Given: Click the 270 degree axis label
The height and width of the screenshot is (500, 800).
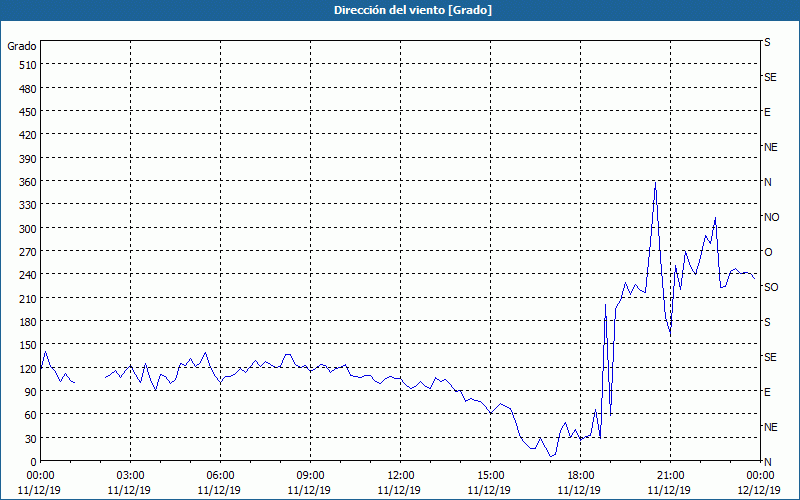Looking at the screenshot, I should click(28, 252).
